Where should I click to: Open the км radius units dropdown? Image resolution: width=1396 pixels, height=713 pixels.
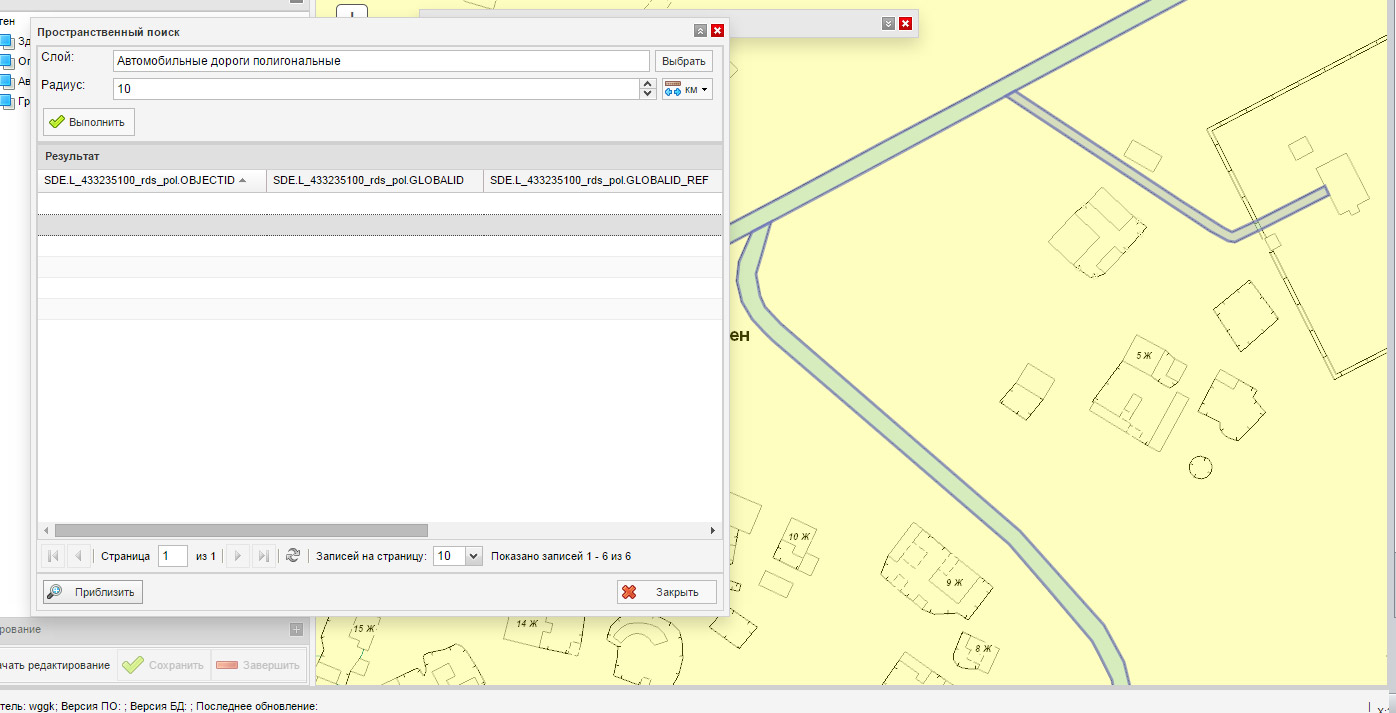pyautogui.click(x=687, y=90)
